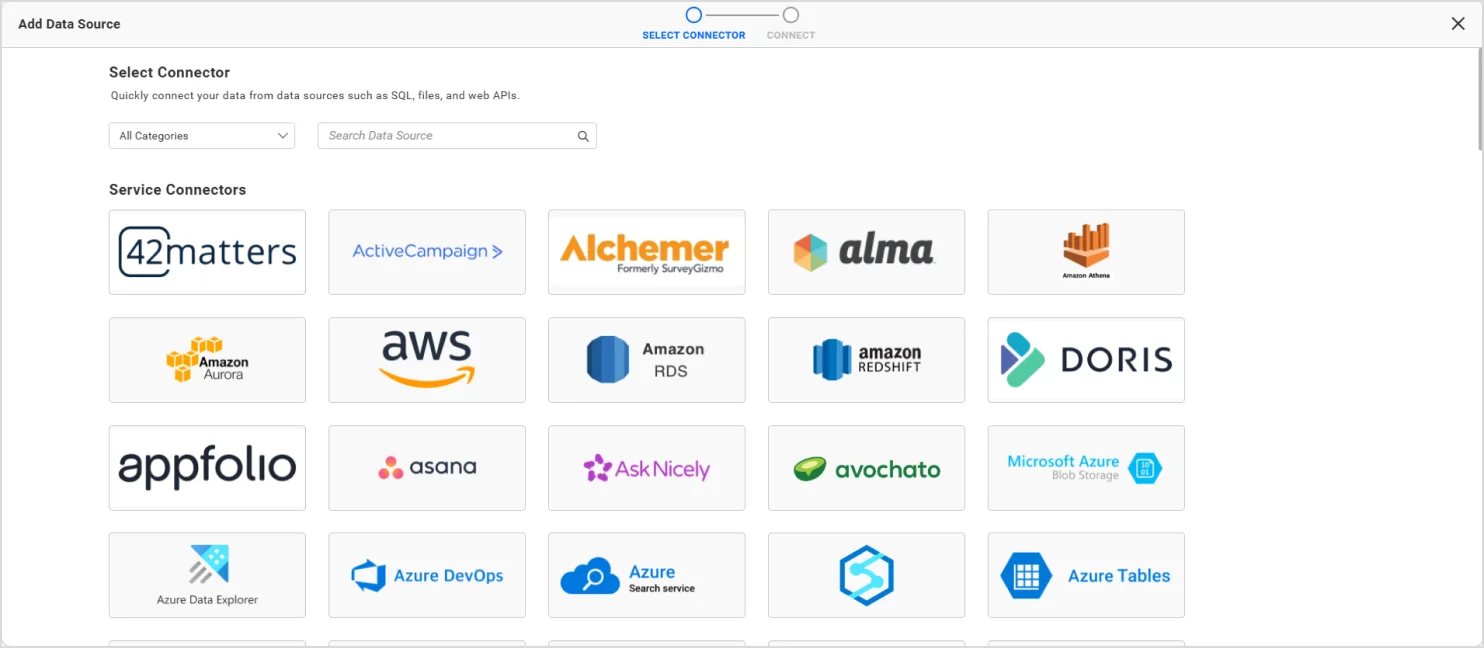Select the appfolio connector
The image size is (1484, 648).
207,468
